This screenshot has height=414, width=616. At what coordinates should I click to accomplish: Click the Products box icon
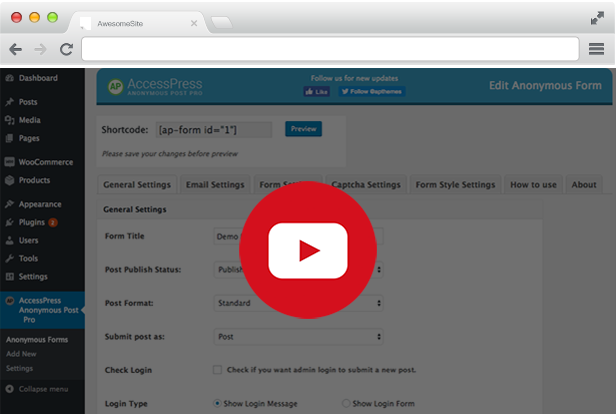tap(10, 180)
